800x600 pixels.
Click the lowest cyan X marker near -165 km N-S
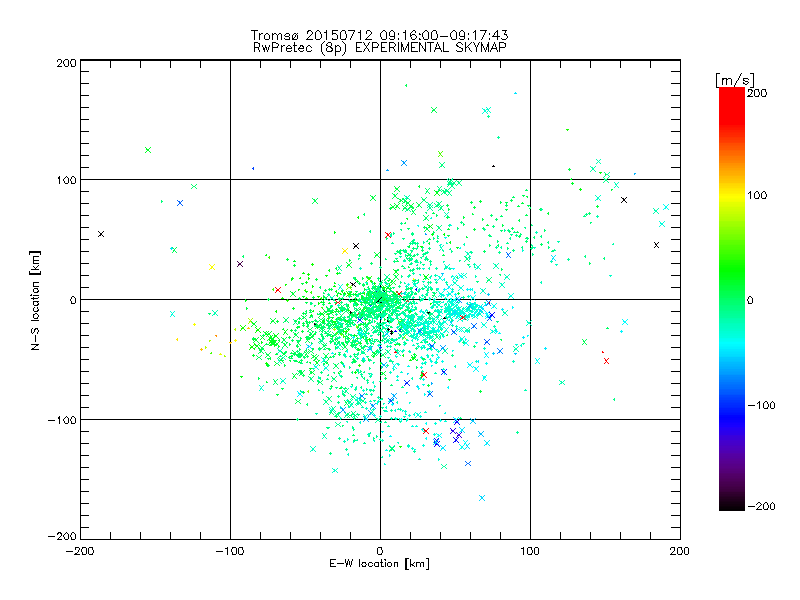coord(482,498)
